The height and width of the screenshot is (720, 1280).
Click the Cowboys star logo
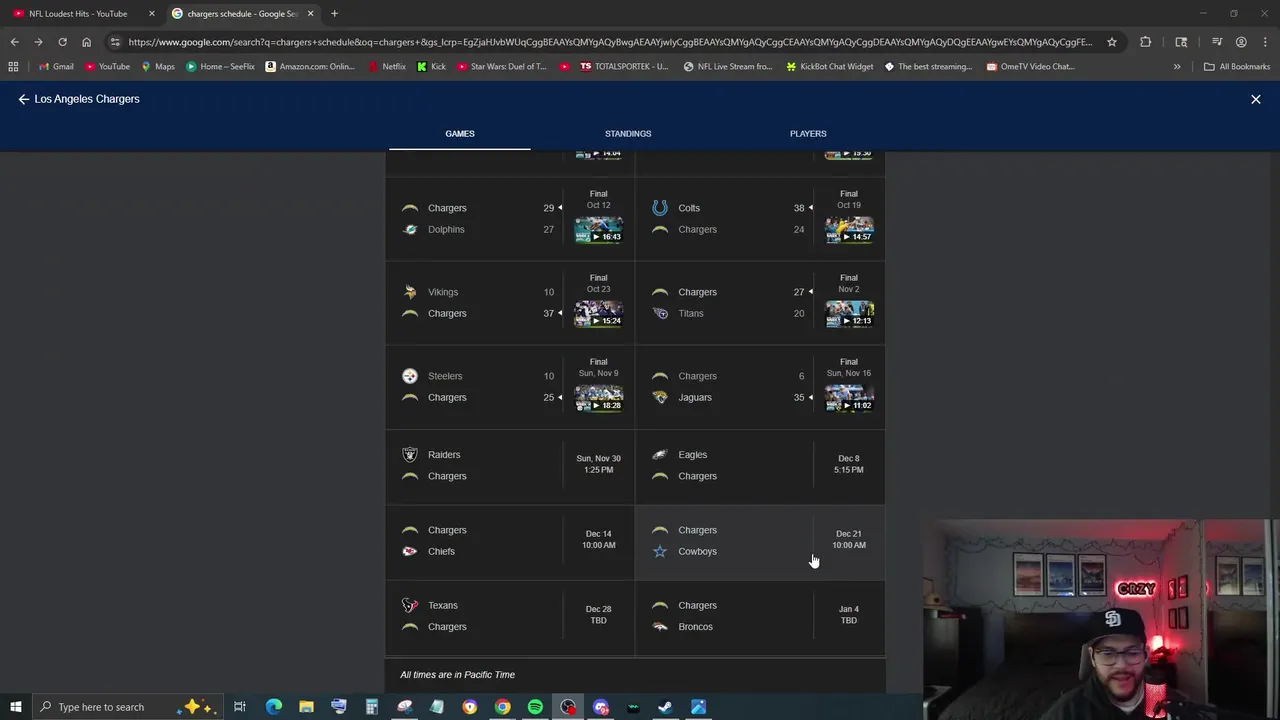[660, 551]
